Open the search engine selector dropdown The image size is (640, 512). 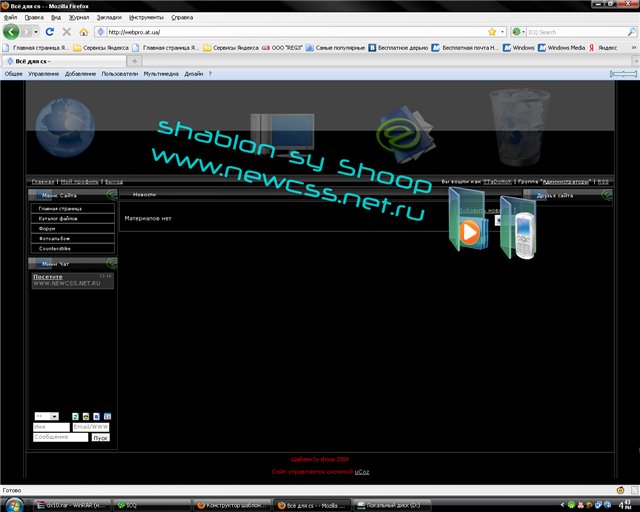(518, 32)
